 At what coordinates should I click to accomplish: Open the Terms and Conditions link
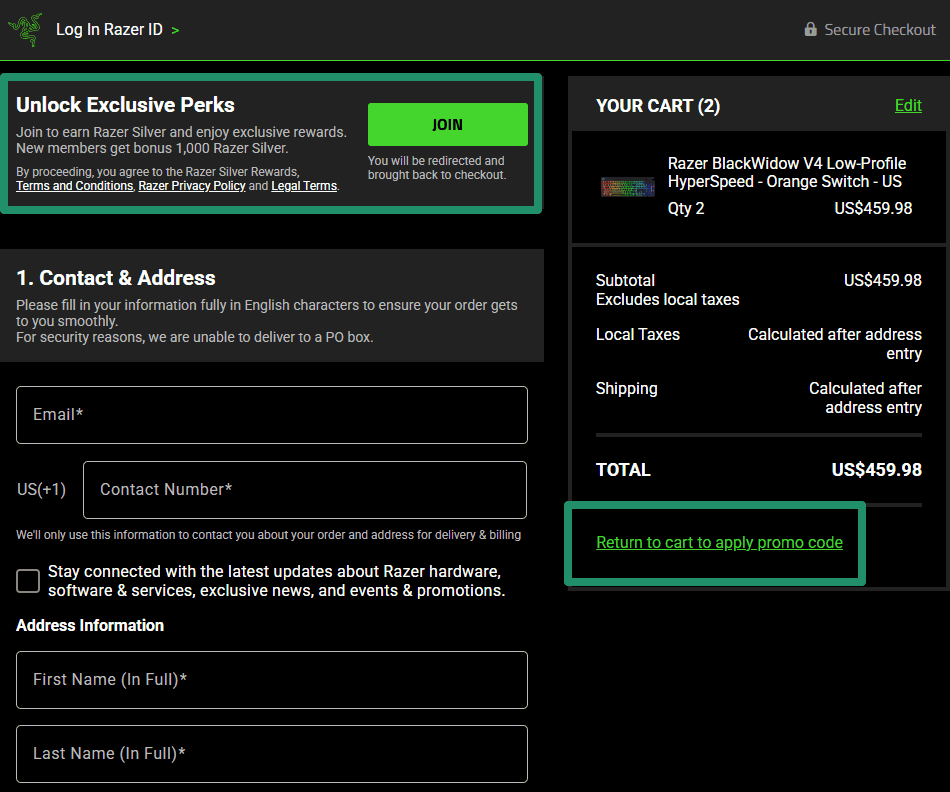[x=75, y=186]
